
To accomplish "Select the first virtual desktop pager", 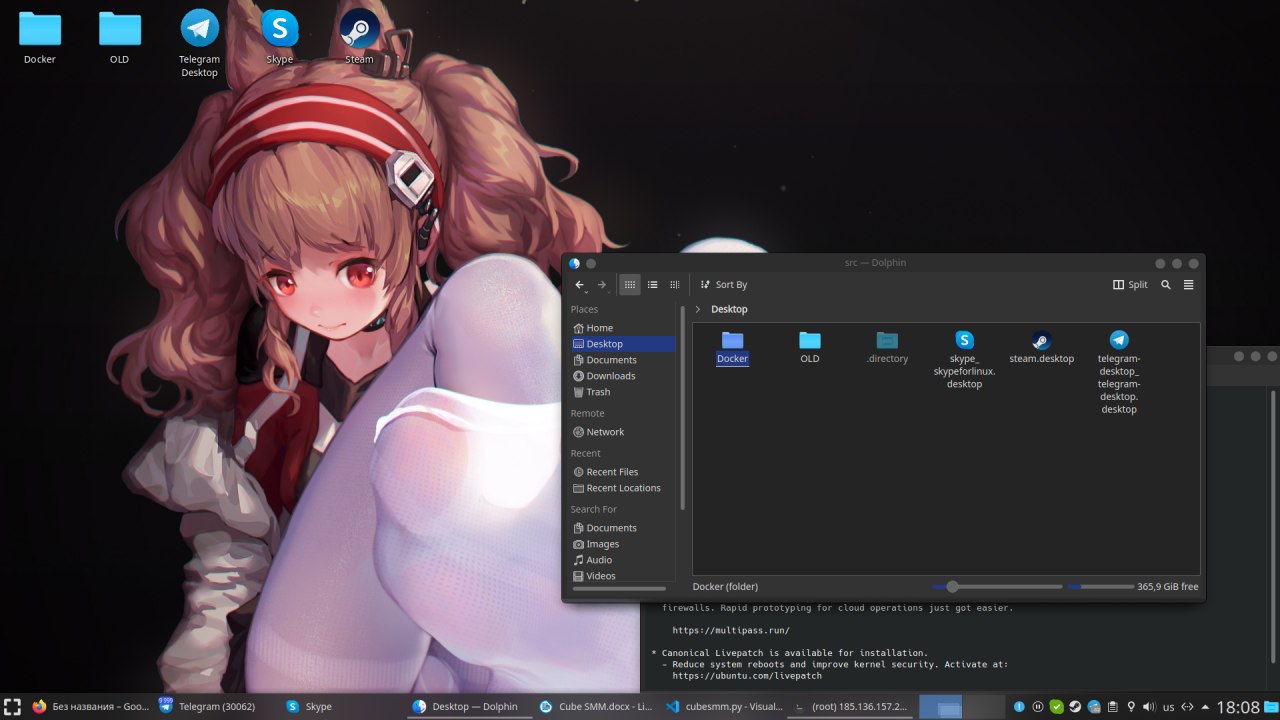I will click(940, 707).
